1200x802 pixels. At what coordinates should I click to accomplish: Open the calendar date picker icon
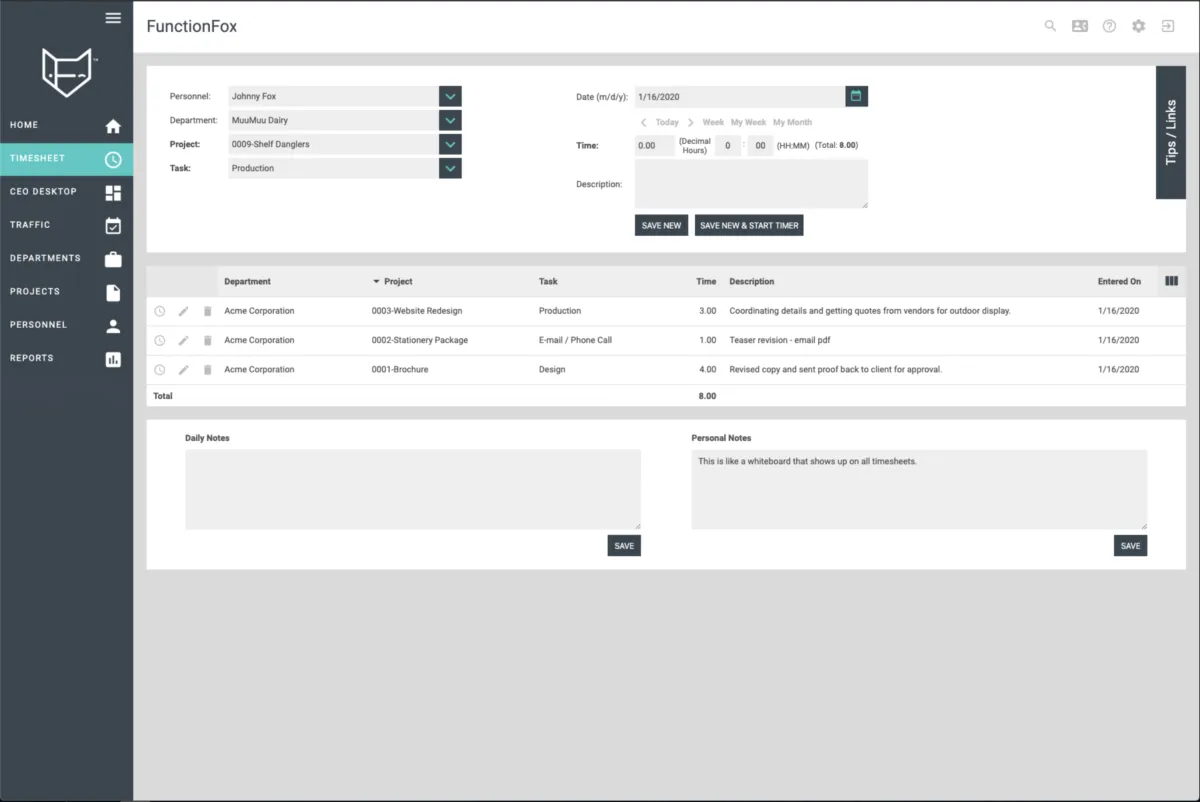(856, 96)
